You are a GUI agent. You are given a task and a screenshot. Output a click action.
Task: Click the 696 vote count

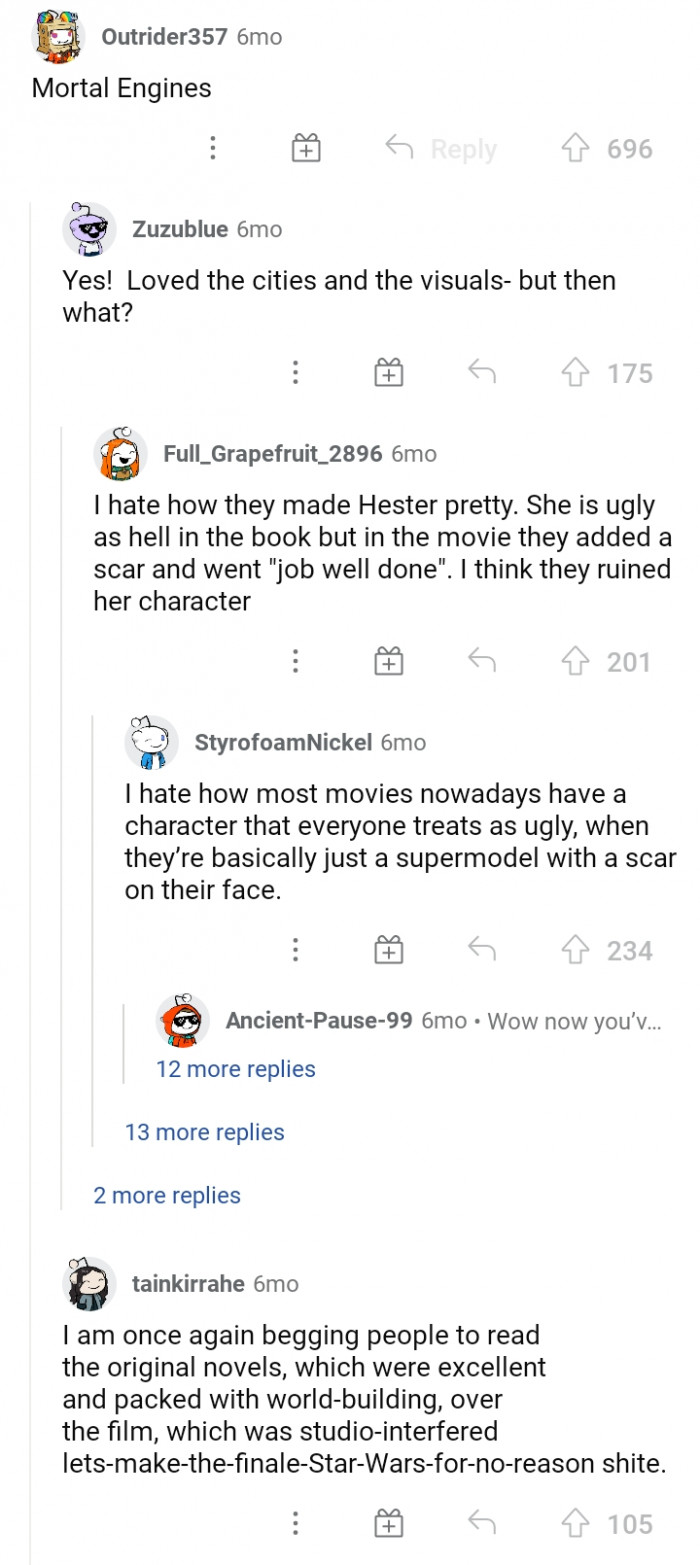pos(631,147)
